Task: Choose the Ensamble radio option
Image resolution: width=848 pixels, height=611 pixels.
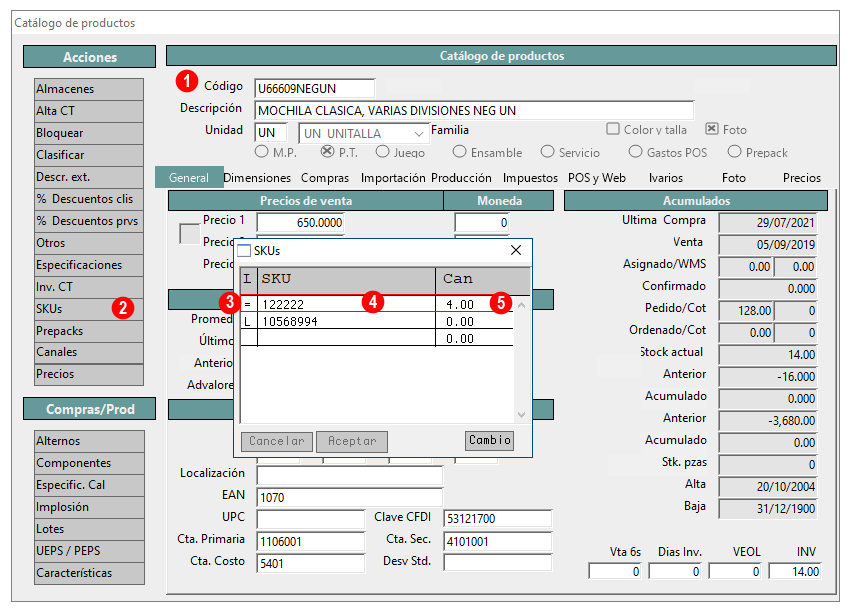Action: pos(459,152)
